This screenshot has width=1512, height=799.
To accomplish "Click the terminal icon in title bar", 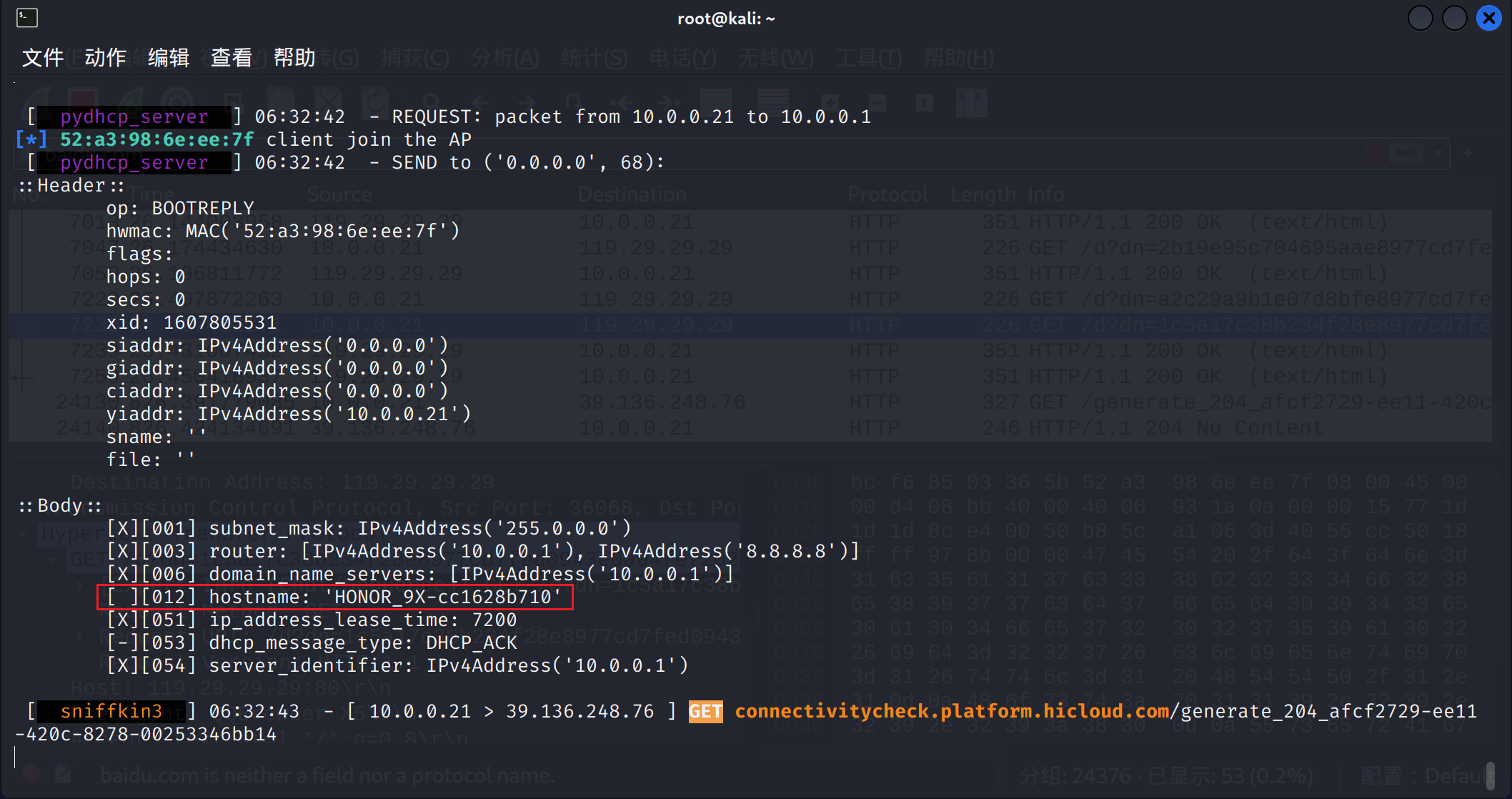I will pos(27,18).
